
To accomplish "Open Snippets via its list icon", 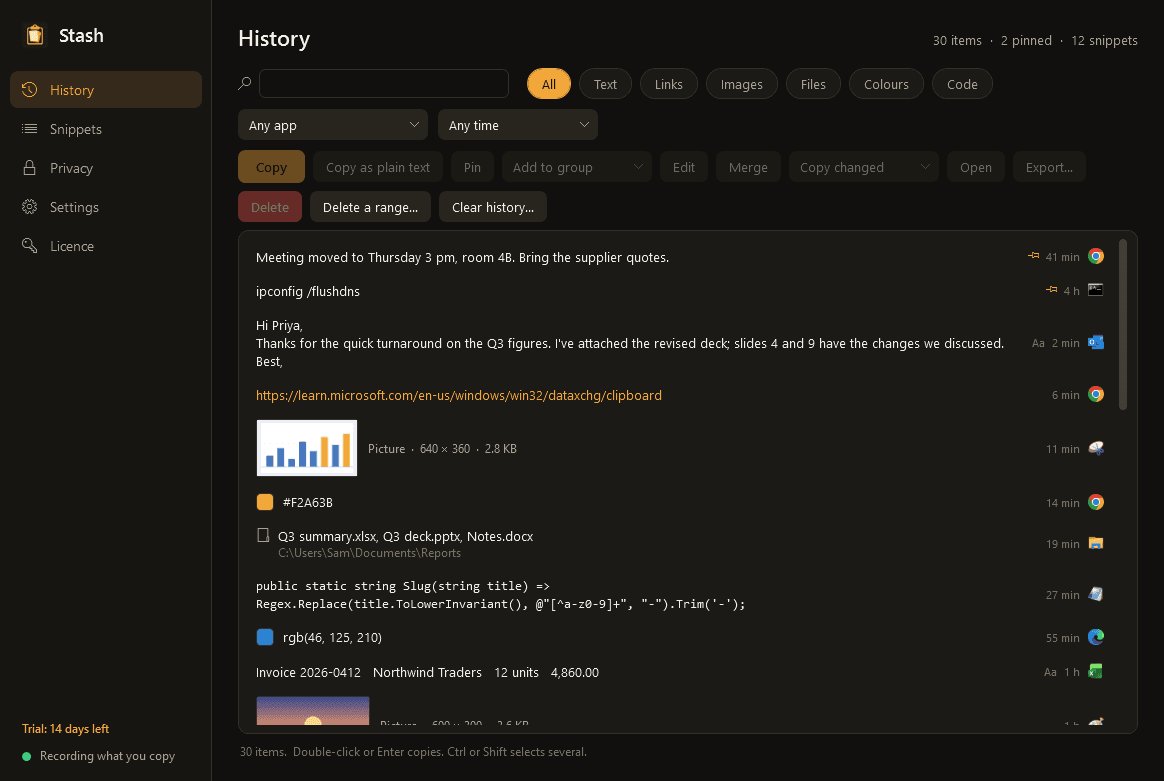I will point(30,129).
